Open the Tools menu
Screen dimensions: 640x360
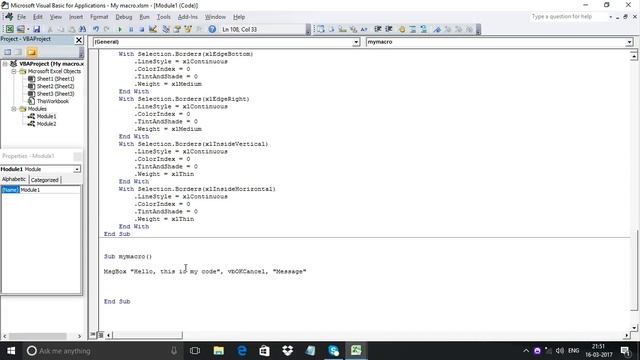(163, 17)
